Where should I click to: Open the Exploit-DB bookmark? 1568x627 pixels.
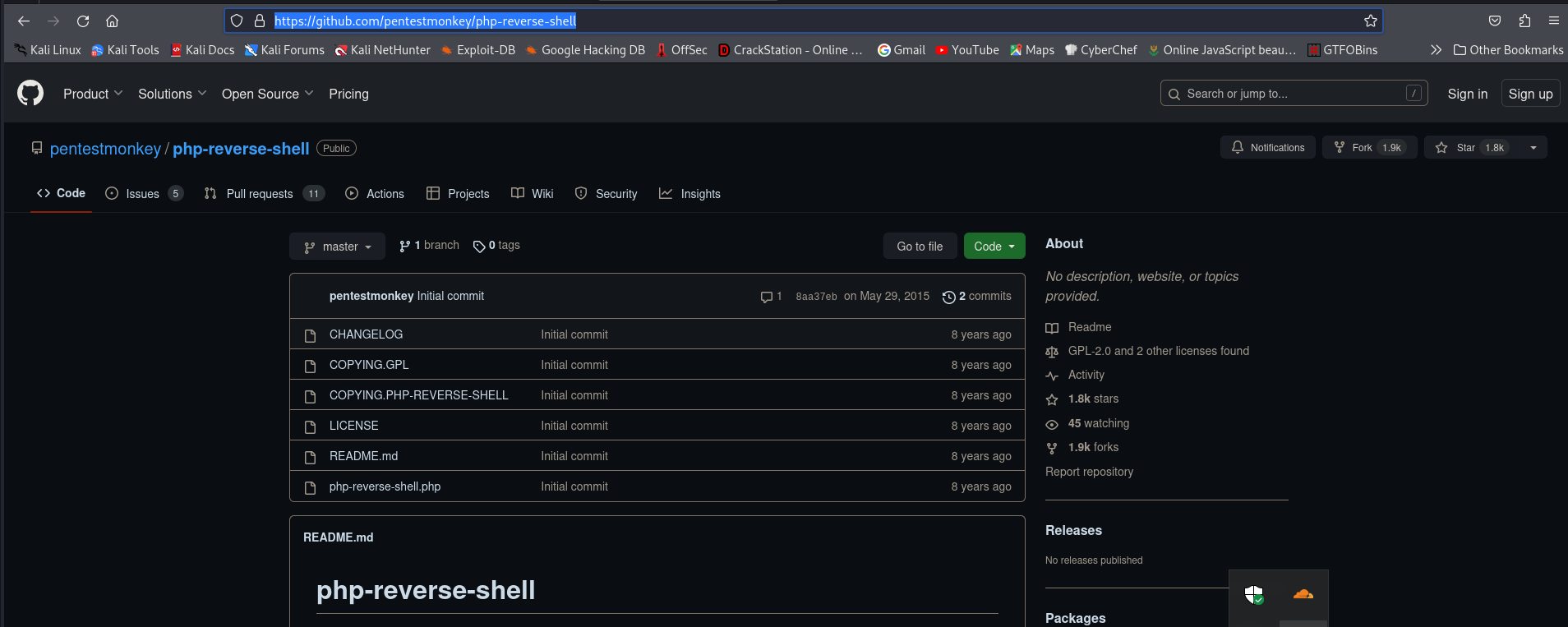(x=478, y=50)
